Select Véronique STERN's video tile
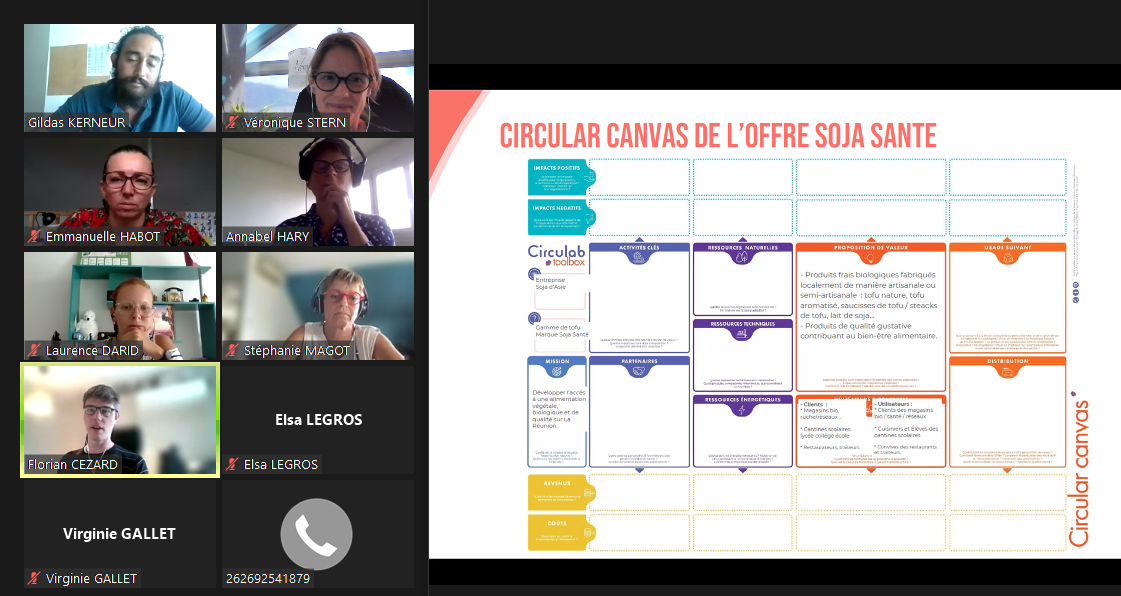Viewport: 1121px width, 596px height. (x=317, y=78)
